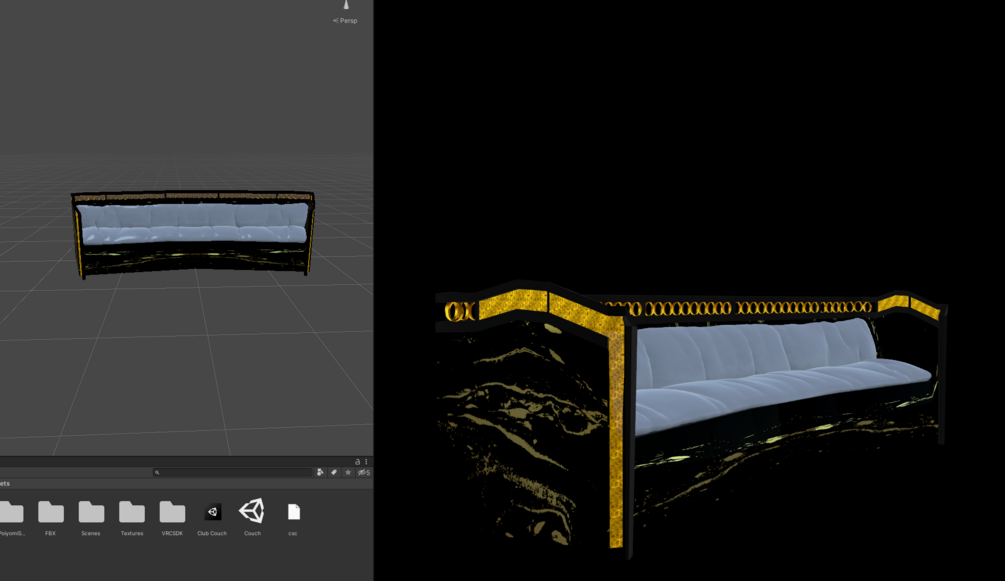Viewport: 1005px width, 581px height.
Task: Open the Project panel three-dot menu
Action: (x=366, y=462)
